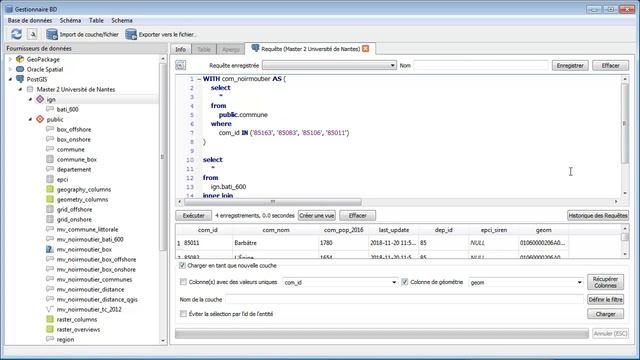Enable Colonne(s) avec des valeurs uniques
This screenshot has width=640, height=360.
pos(183,282)
